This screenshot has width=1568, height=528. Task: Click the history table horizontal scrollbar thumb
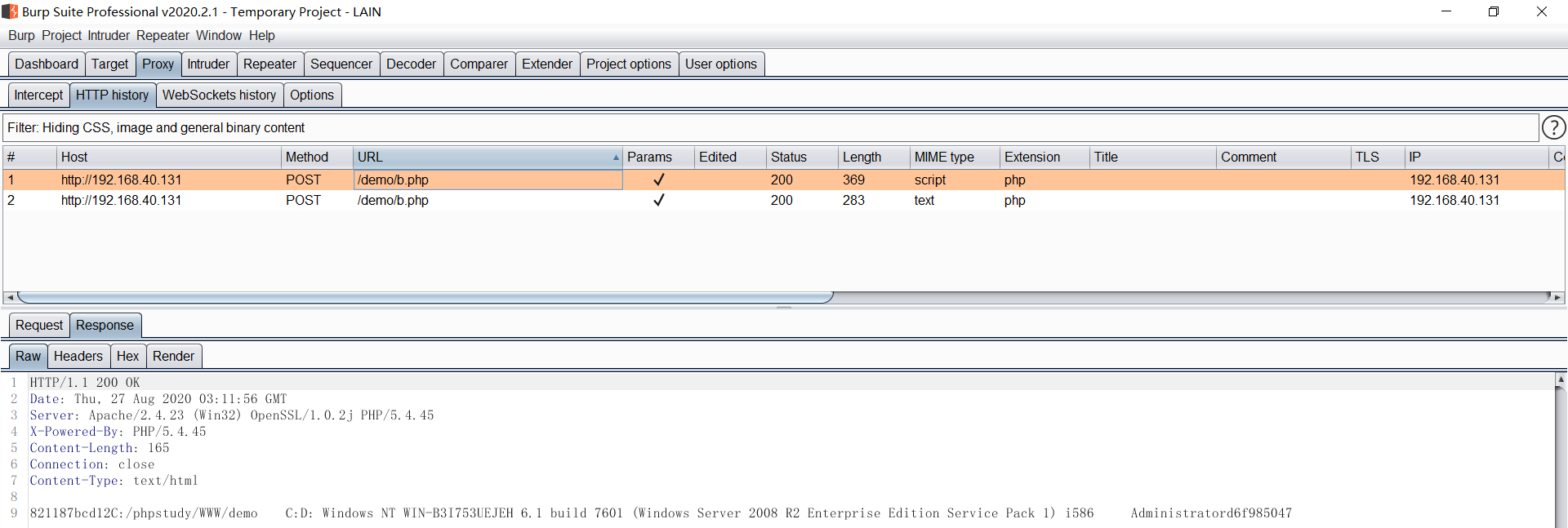click(425, 297)
